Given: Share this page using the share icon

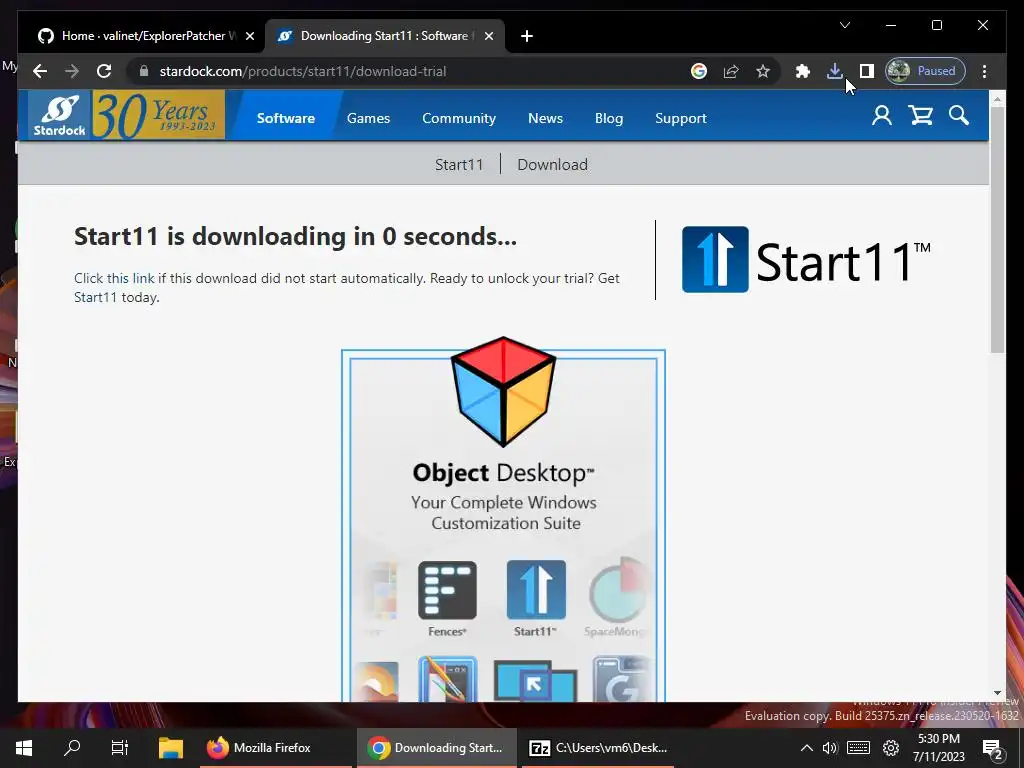Looking at the screenshot, I should pyautogui.click(x=731, y=71).
